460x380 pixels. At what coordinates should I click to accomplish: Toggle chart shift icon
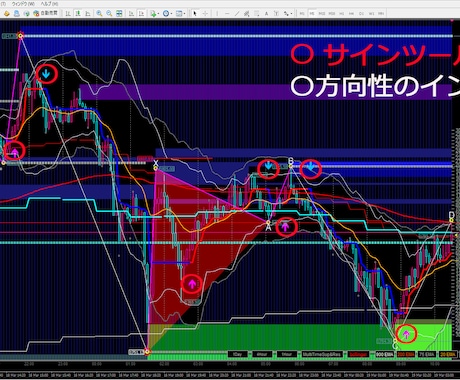coord(141,14)
